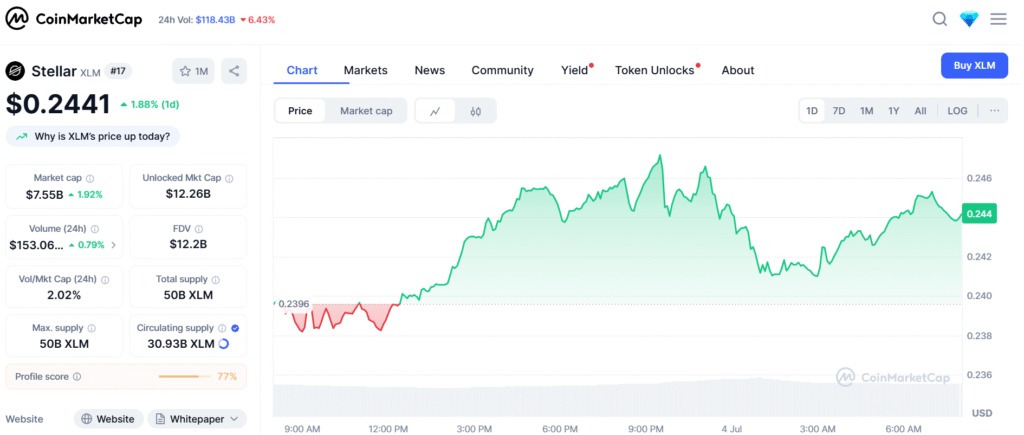This screenshot has height=435, width=1024.
Task: Click the Buy XLM button
Action: [974, 66]
